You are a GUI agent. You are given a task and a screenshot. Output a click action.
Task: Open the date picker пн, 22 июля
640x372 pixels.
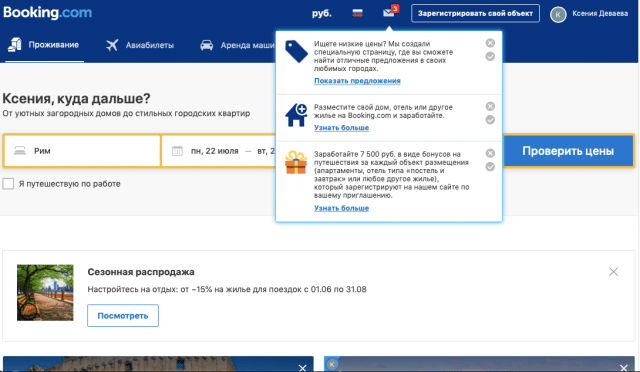[215, 151]
